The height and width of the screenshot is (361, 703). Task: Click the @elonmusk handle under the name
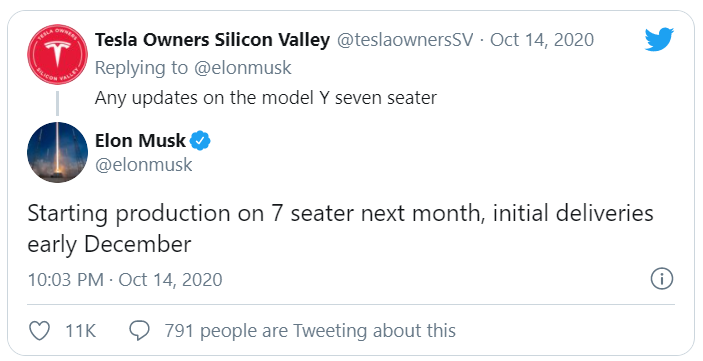143,165
